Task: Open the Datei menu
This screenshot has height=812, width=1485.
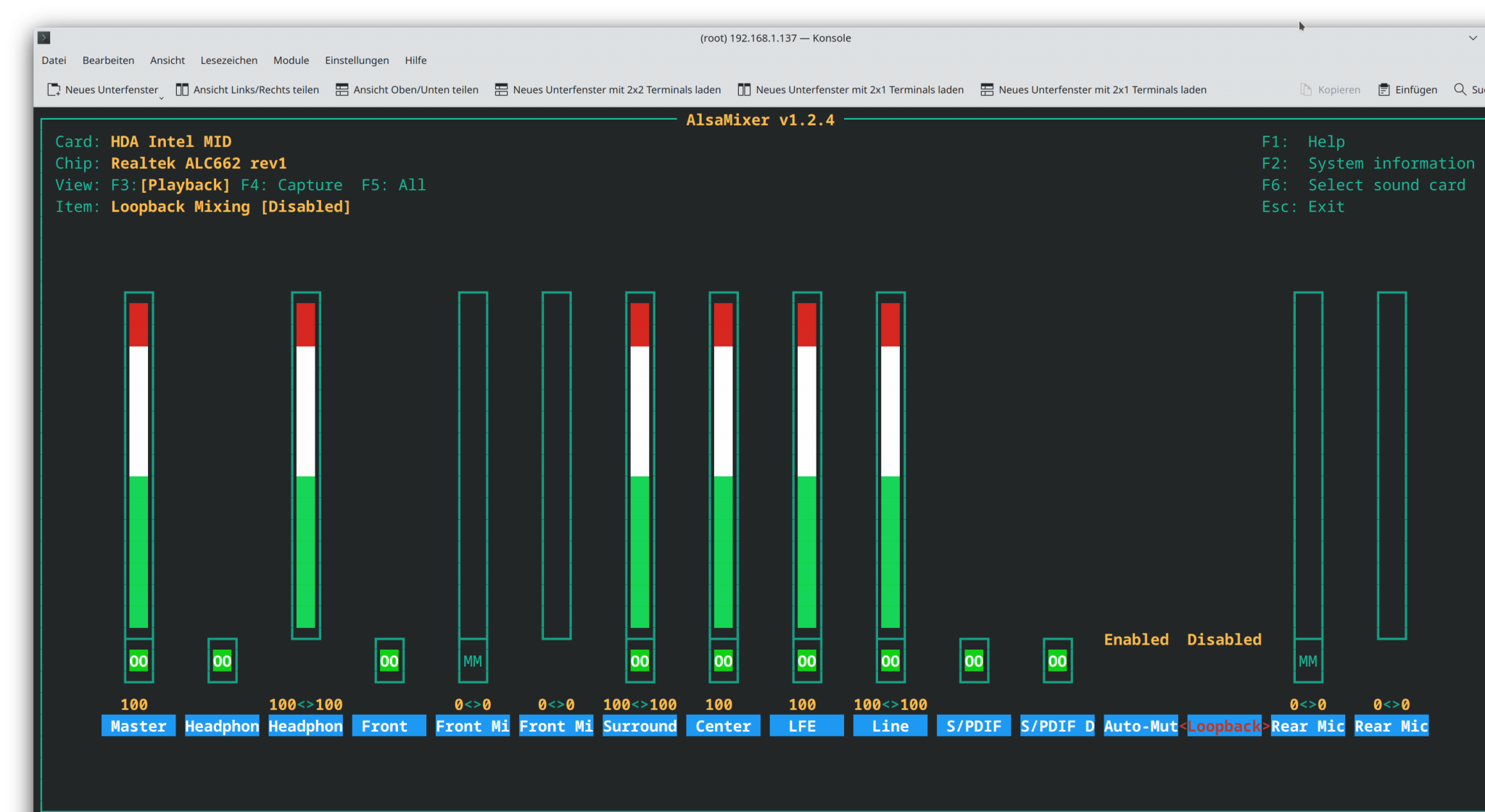Action: click(x=54, y=60)
